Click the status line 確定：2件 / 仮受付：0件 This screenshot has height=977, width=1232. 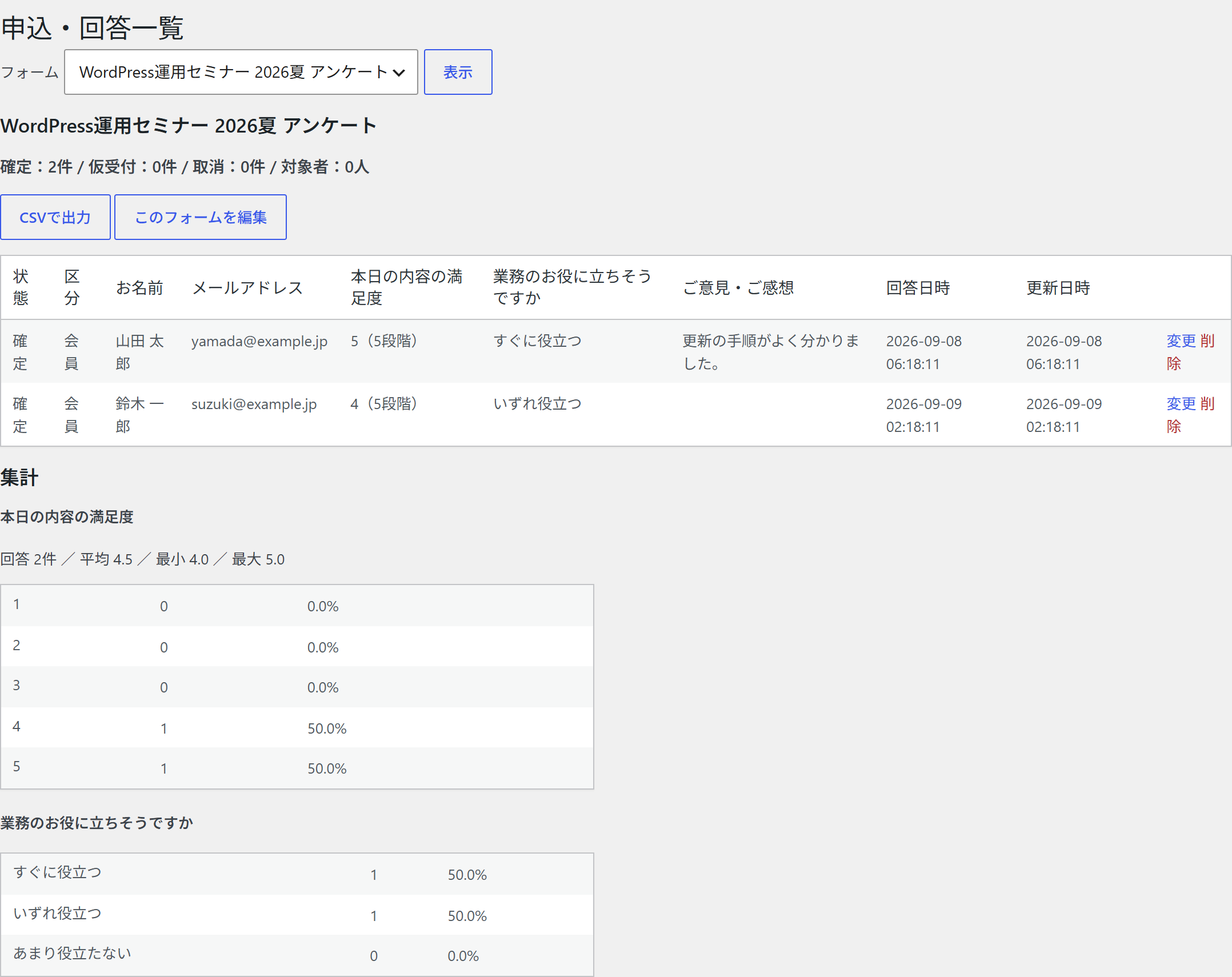click(x=89, y=167)
